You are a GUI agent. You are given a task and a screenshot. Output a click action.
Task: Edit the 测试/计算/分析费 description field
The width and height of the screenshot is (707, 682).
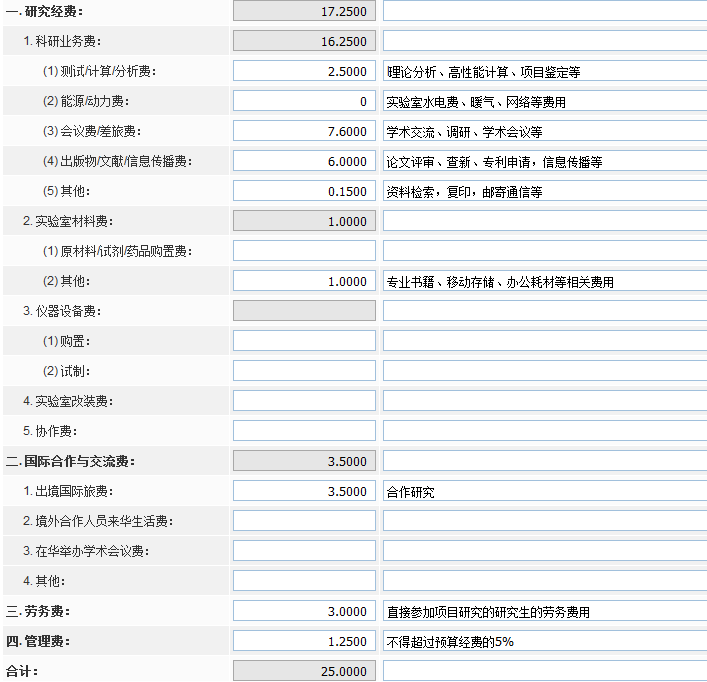pyautogui.click(x=545, y=71)
